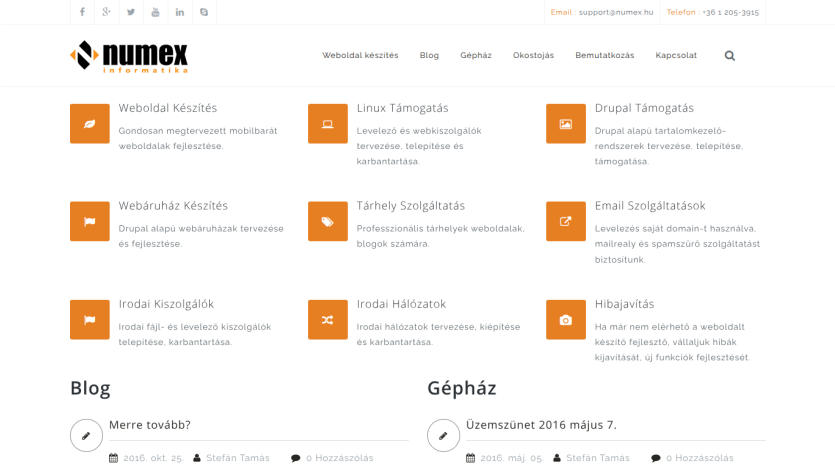Open the Irodai Hálózatok service heading
The height and width of the screenshot is (469, 835).
click(402, 304)
